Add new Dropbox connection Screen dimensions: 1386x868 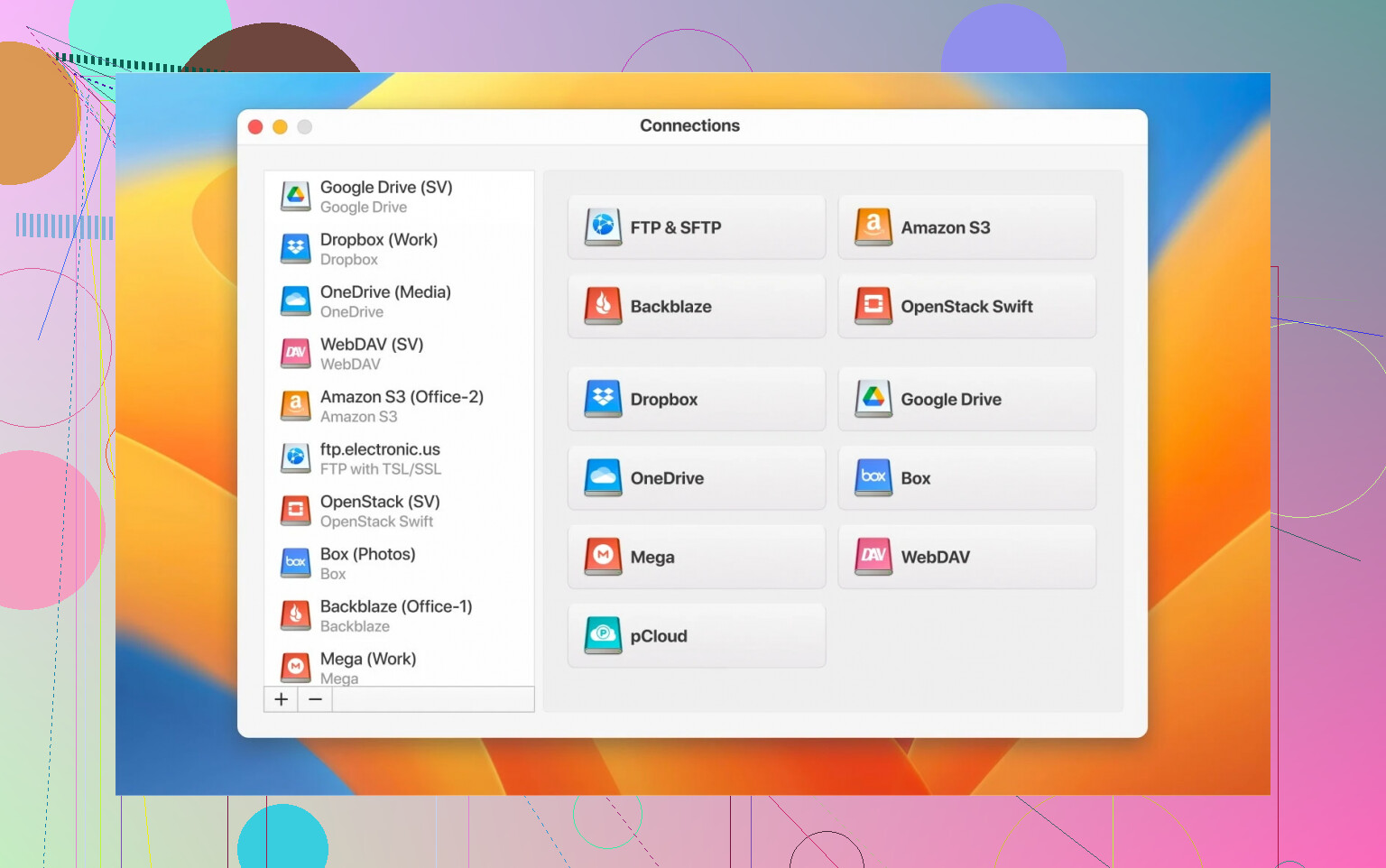coord(696,399)
